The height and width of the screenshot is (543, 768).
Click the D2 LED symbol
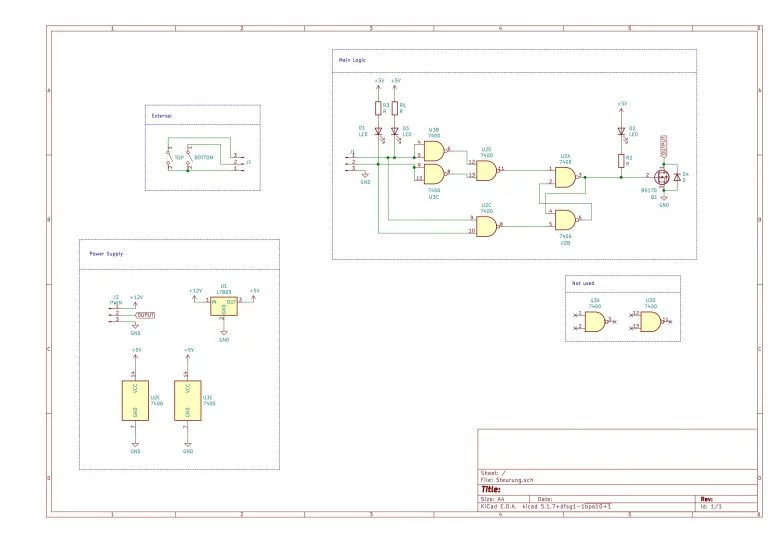click(x=622, y=131)
